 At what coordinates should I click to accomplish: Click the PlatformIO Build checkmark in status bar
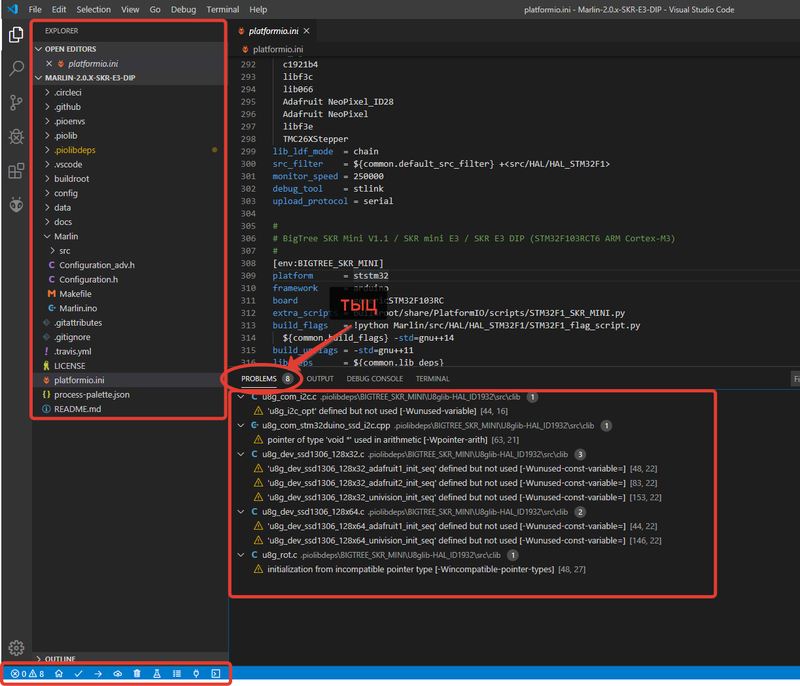pos(78,674)
